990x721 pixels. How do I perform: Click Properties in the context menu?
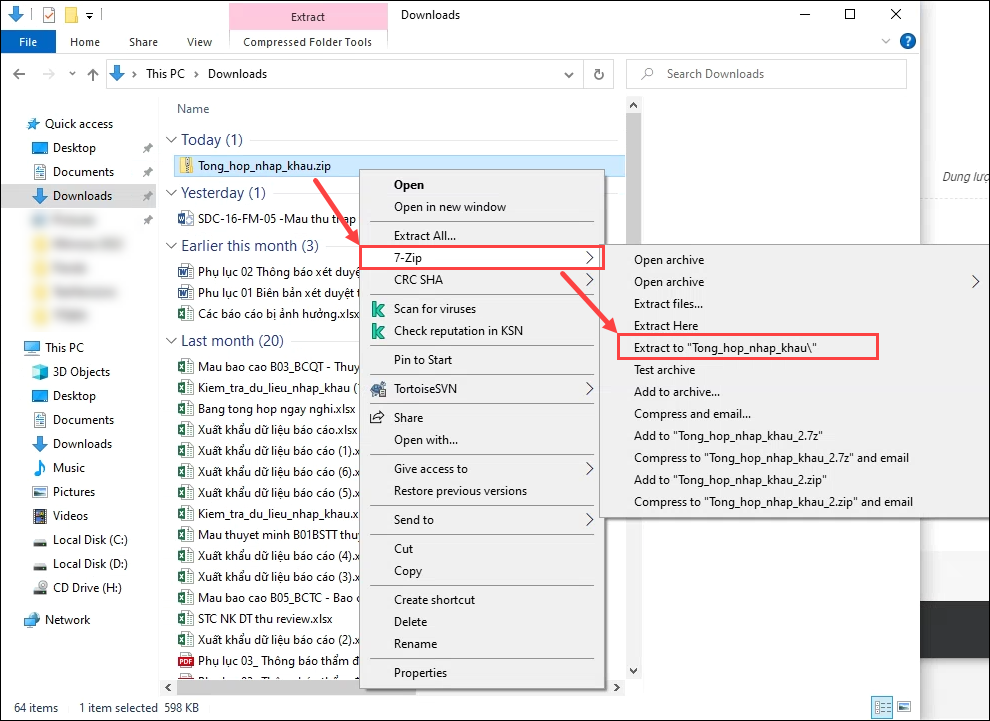(x=420, y=673)
